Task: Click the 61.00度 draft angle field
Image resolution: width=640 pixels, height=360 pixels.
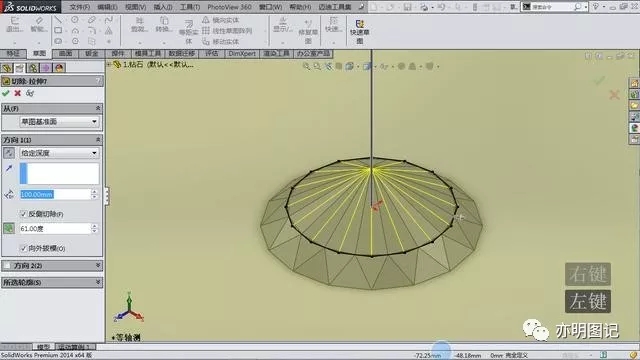Action: [x=55, y=229]
